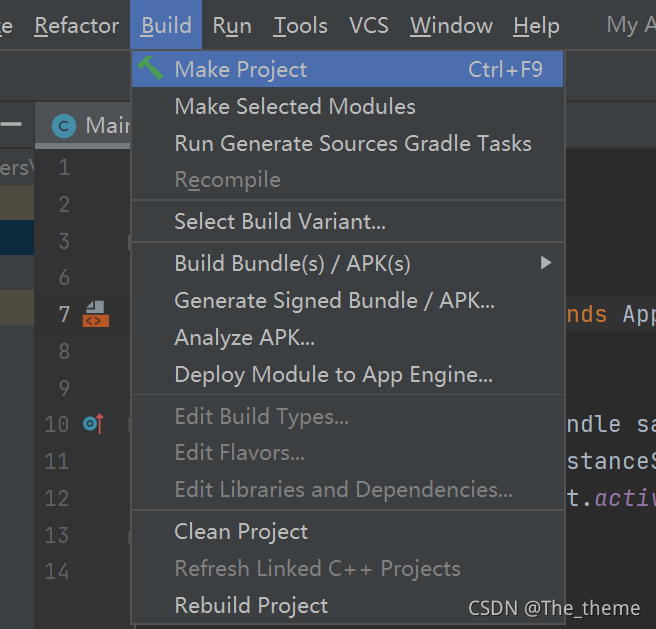Viewport: 656px width, 629px height.
Task: Open the Window menu
Action: (x=451, y=26)
